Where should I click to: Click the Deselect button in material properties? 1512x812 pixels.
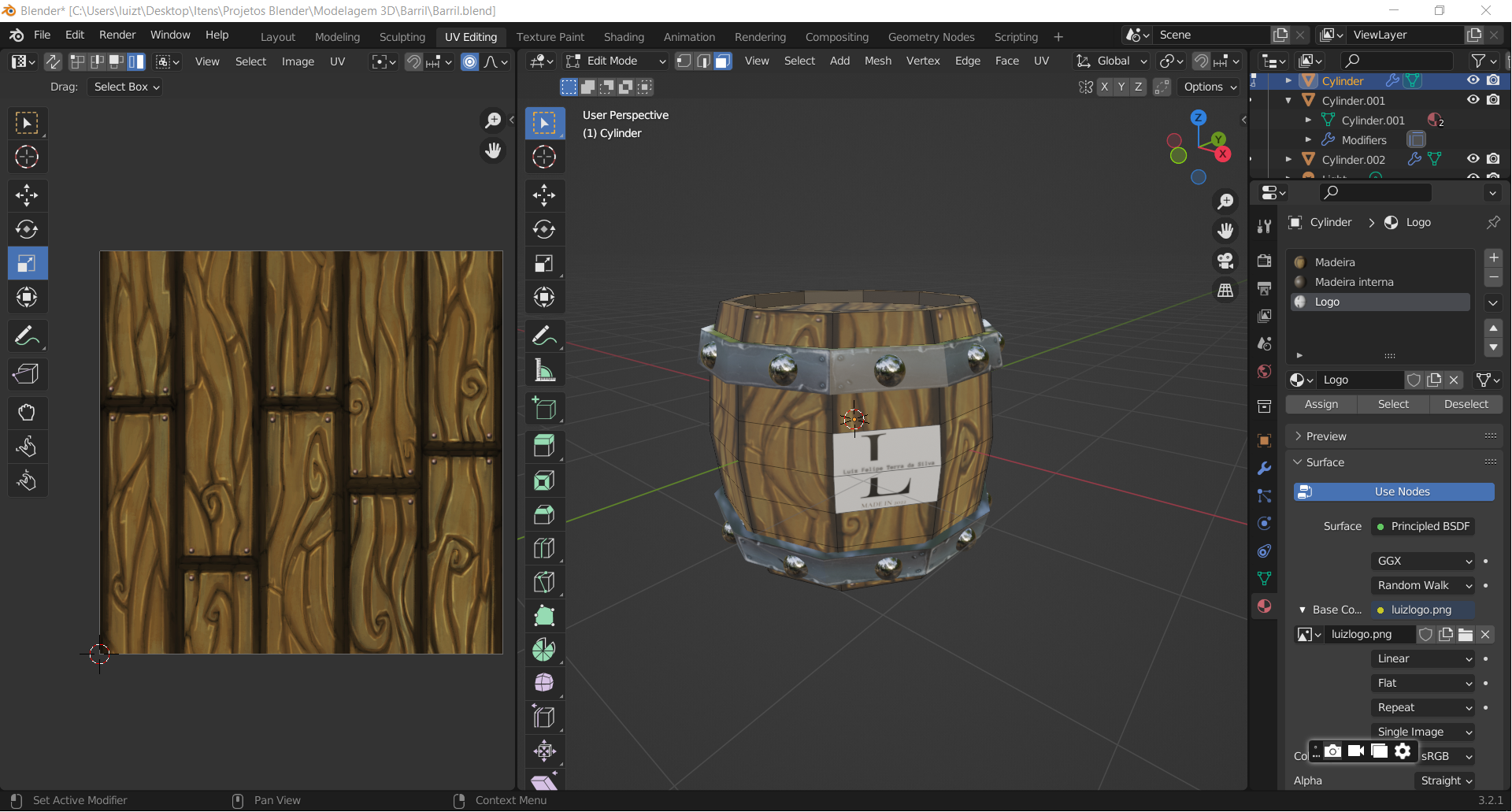[x=1466, y=404]
